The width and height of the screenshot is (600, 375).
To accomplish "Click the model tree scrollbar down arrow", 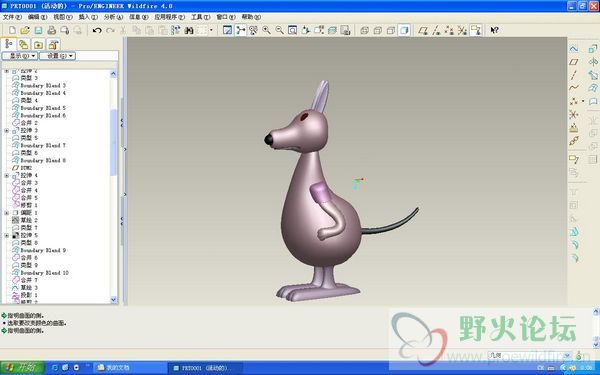I will [113, 300].
